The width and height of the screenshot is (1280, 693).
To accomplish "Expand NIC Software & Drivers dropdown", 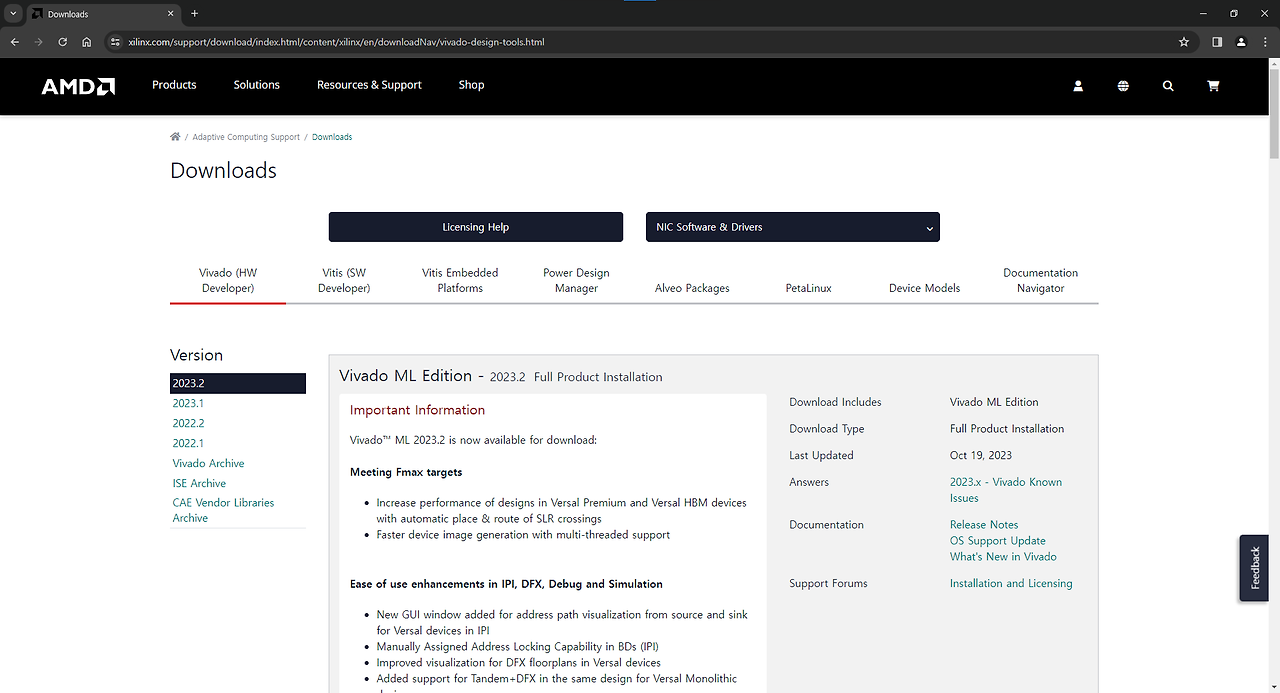I will click(792, 227).
